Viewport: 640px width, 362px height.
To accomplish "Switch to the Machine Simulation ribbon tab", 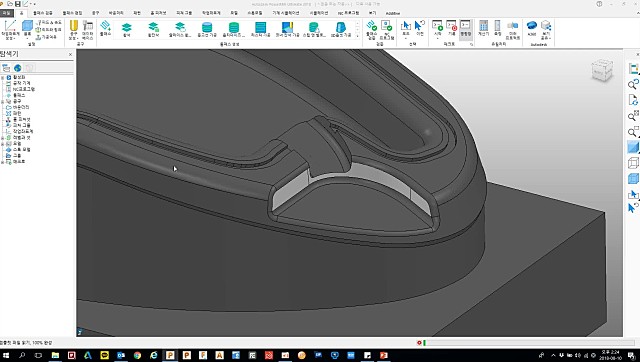I will click(286, 13).
